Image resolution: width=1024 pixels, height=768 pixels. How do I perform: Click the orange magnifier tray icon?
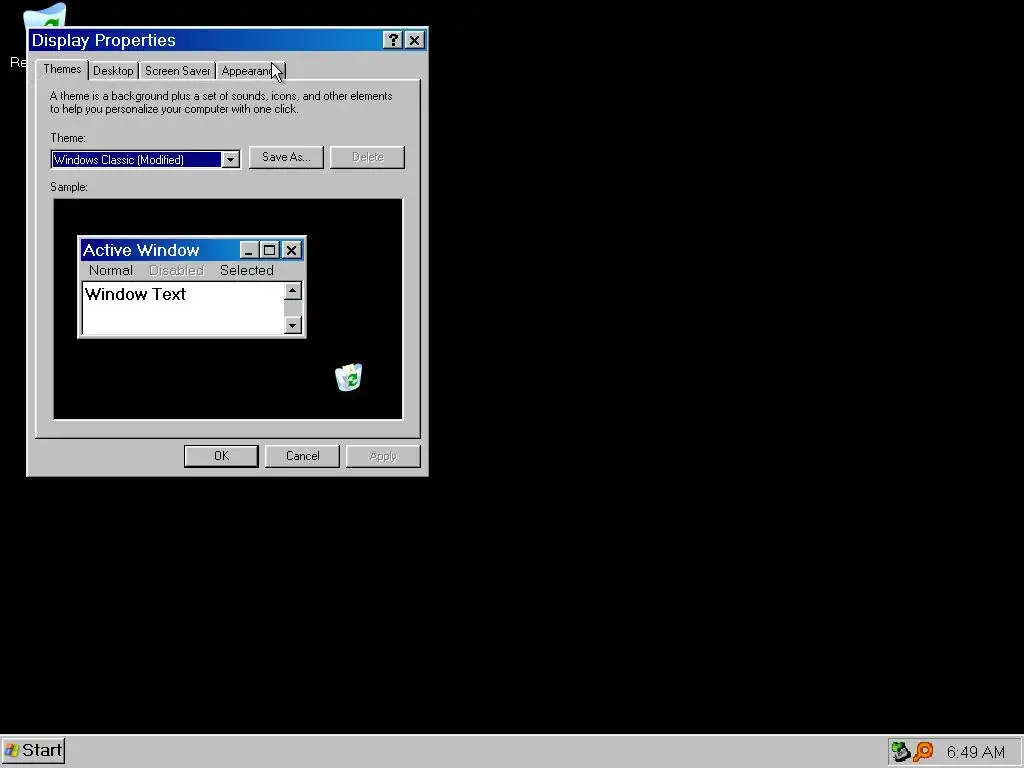923,752
